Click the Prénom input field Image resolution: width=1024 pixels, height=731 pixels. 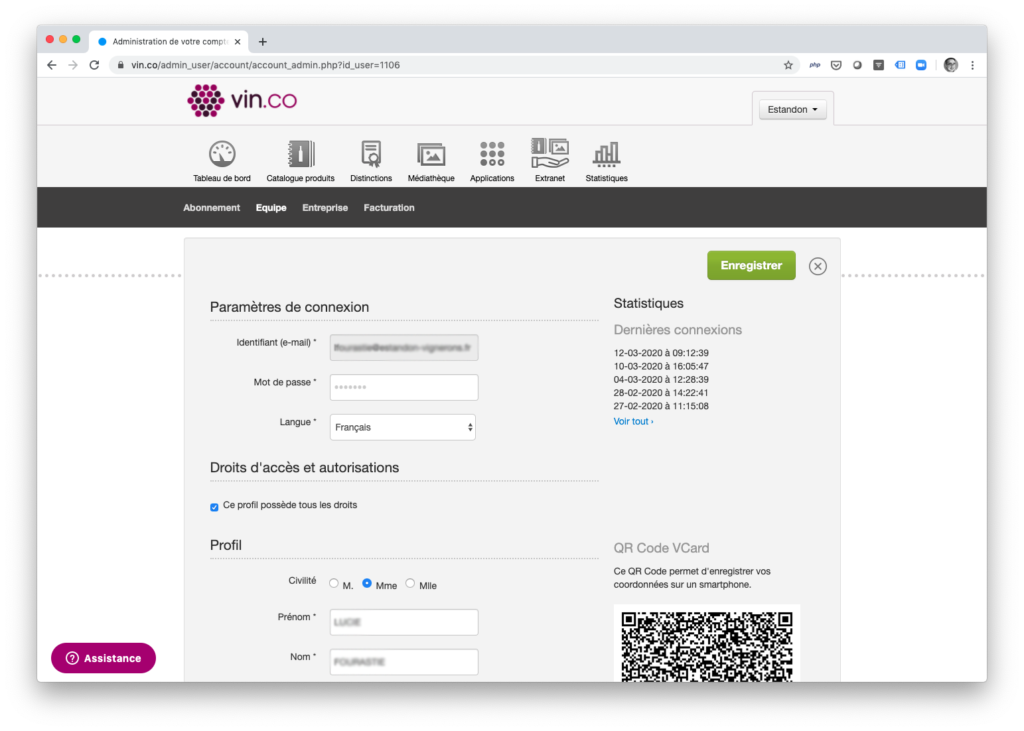click(404, 622)
